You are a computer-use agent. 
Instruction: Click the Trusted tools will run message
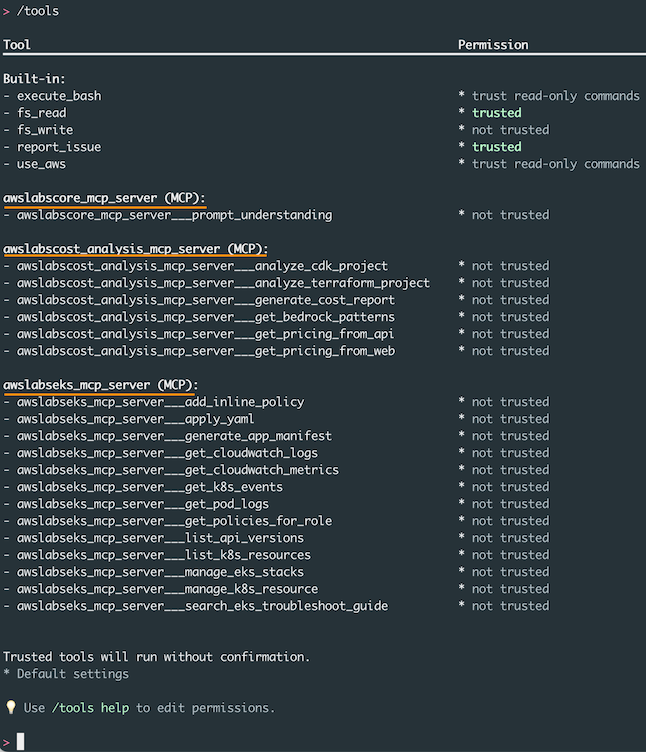tap(157, 657)
